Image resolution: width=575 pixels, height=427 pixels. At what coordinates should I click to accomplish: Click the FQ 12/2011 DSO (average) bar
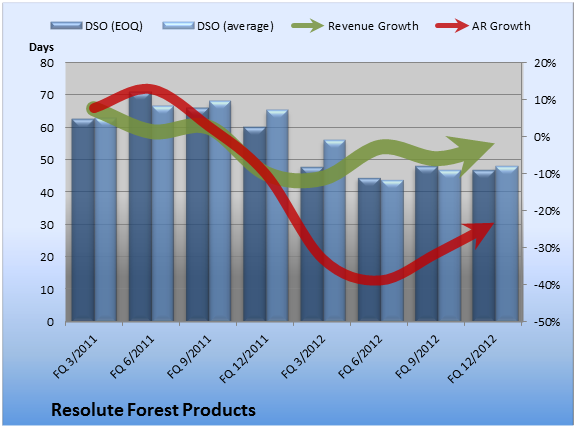pyautogui.click(x=277, y=216)
